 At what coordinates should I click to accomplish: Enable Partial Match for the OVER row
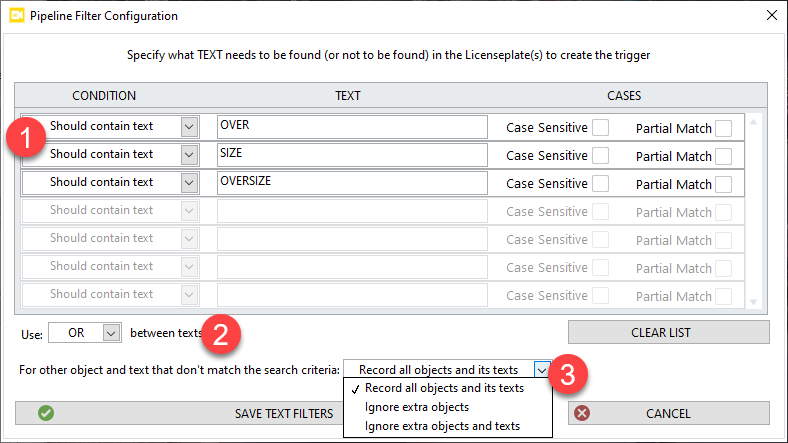click(x=723, y=127)
